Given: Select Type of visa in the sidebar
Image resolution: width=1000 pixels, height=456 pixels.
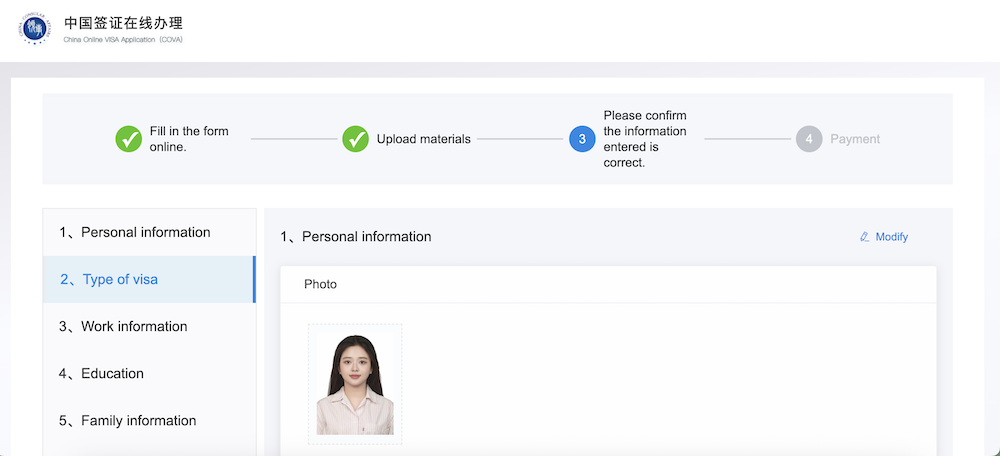Looking at the screenshot, I should (120, 279).
